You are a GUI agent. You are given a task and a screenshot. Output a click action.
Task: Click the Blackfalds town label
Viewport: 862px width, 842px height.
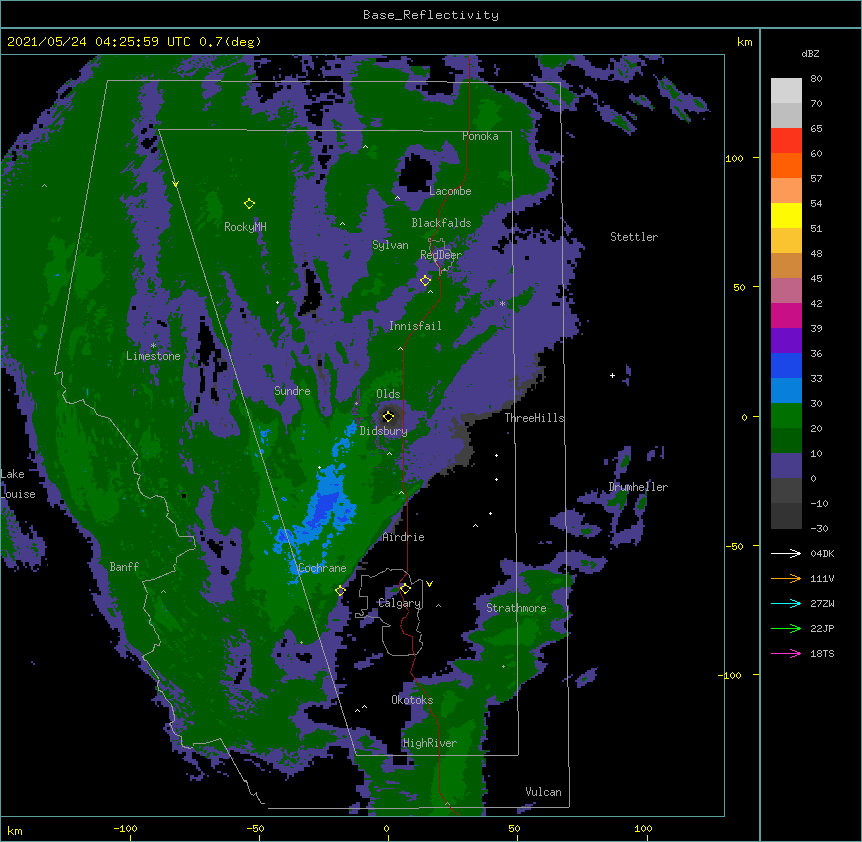click(x=441, y=223)
